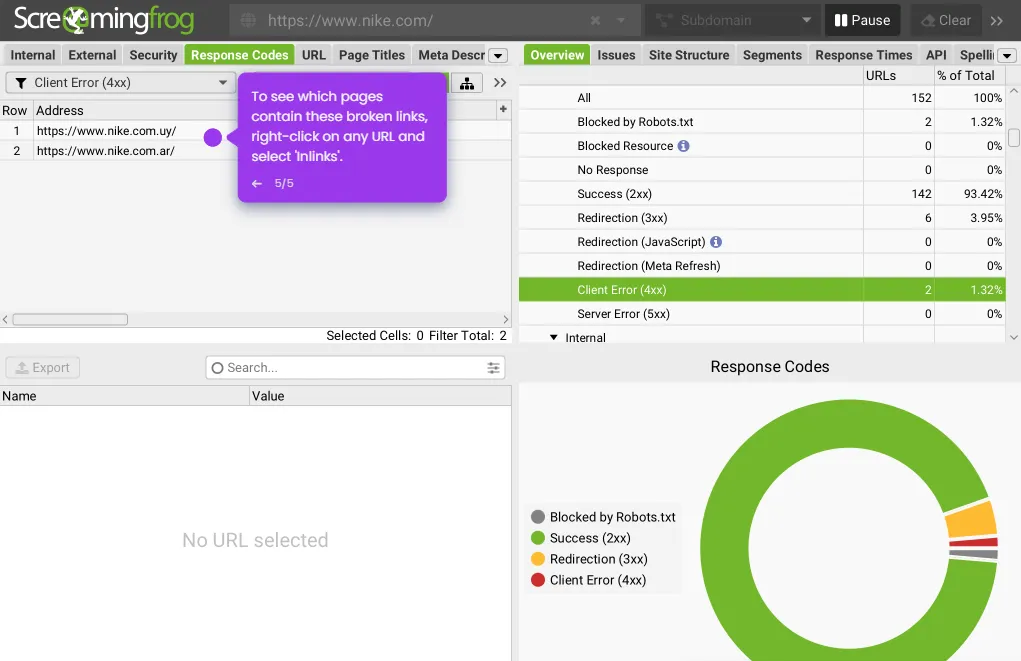Open the Security tab
Image resolution: width=1021 pixels, height=661 pixels.
click(x=153, y=55)
